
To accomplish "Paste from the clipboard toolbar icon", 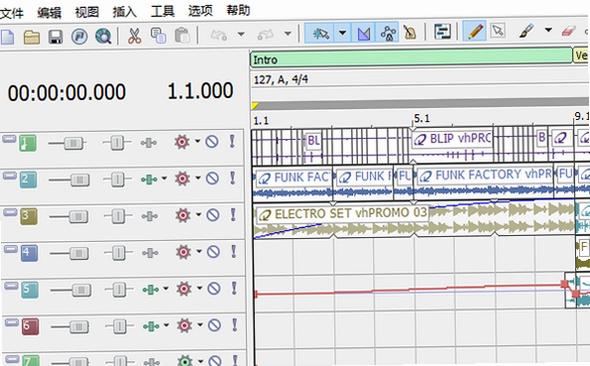I will click(x=182, y=36).
